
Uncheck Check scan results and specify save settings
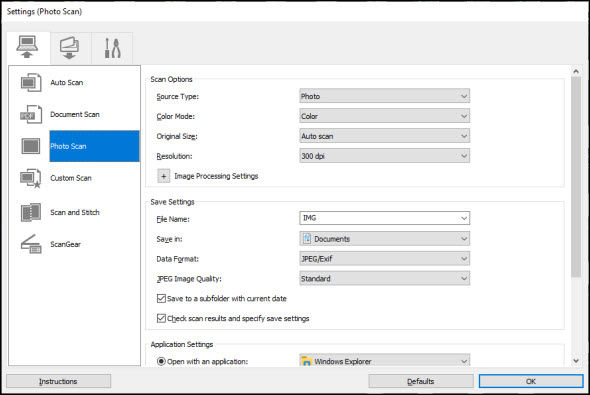pos(161,319)
